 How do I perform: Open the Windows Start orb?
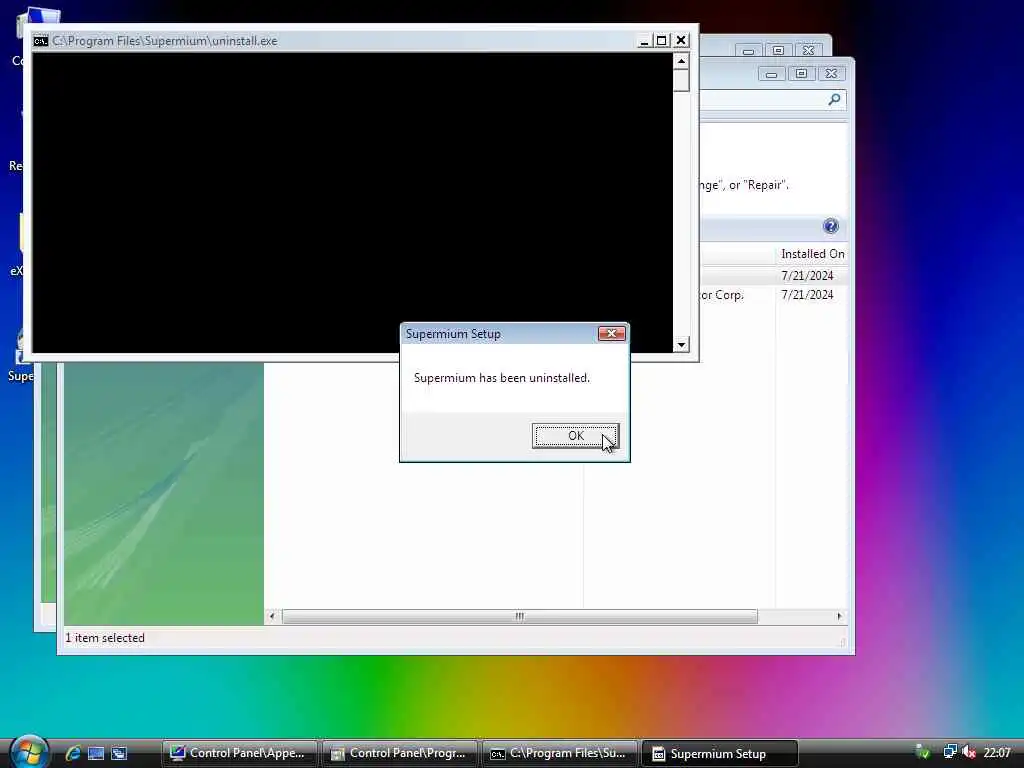(29, 752)
